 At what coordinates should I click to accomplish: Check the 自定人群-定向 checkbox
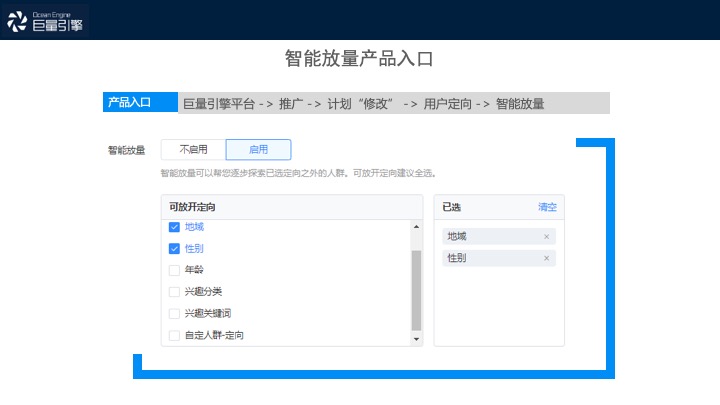[x=174, y=335]
